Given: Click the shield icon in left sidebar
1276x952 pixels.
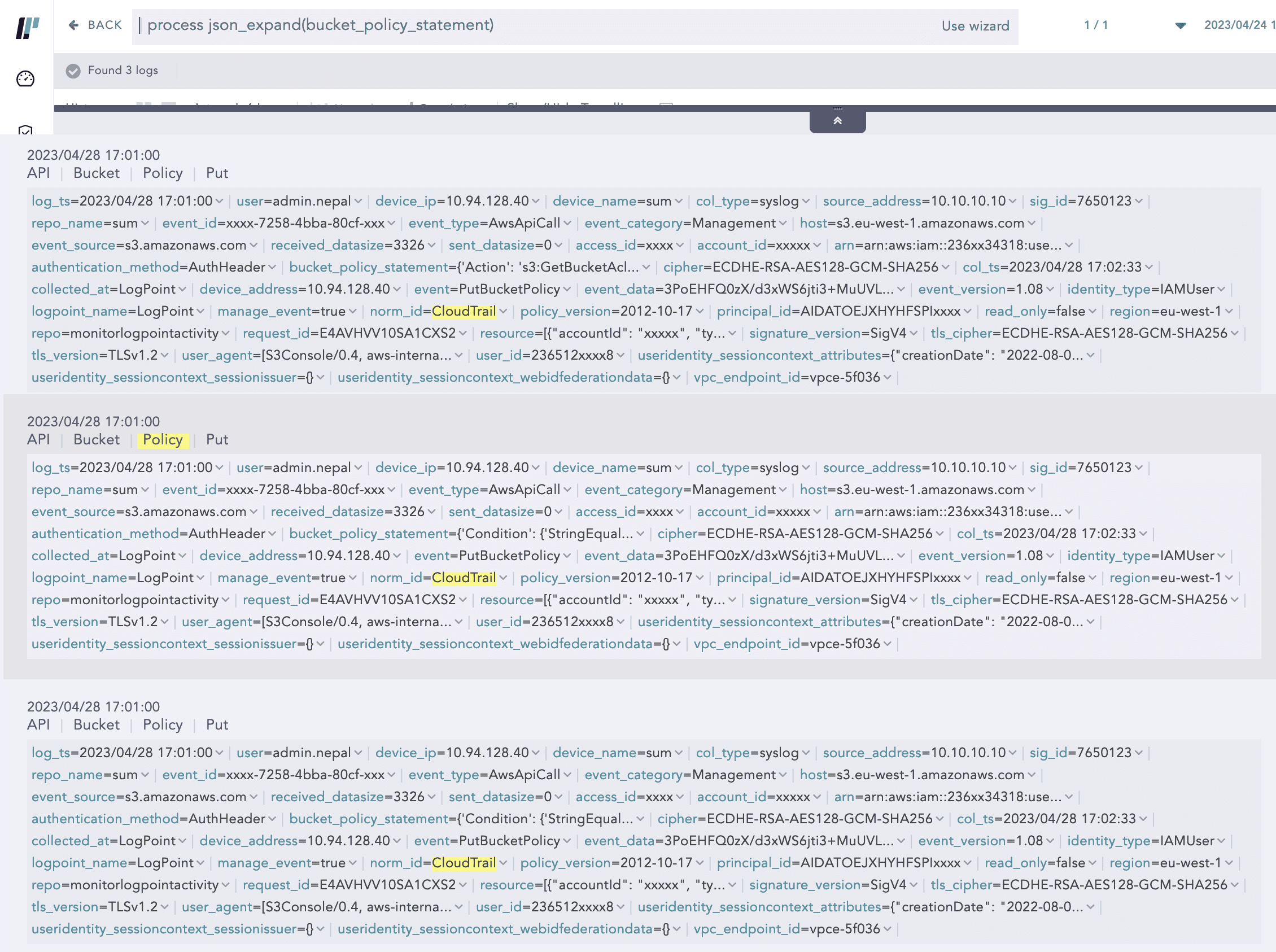Looking at the screenshot, I should (x=25, y=130).
